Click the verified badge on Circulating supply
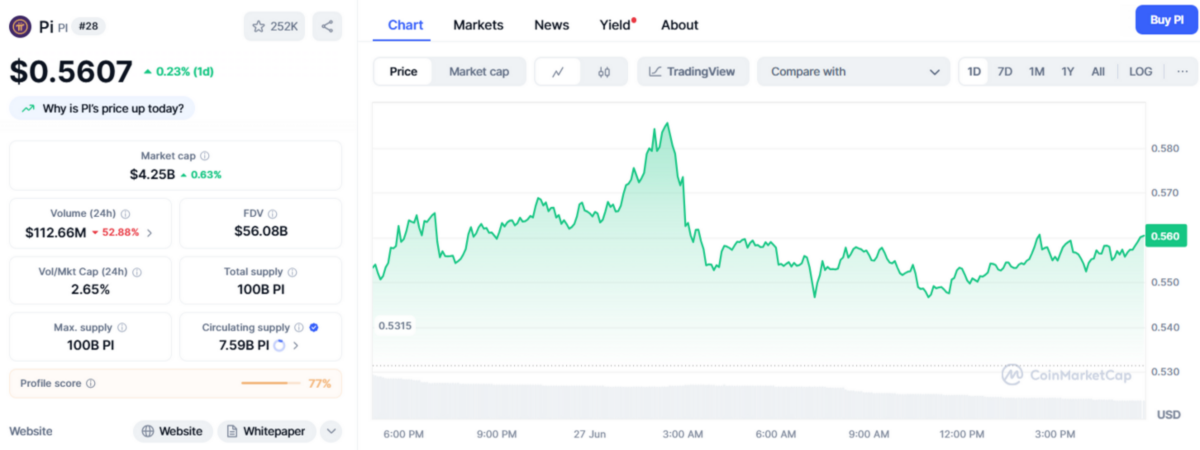1200x450 pixels. click(x=314, y=328)
